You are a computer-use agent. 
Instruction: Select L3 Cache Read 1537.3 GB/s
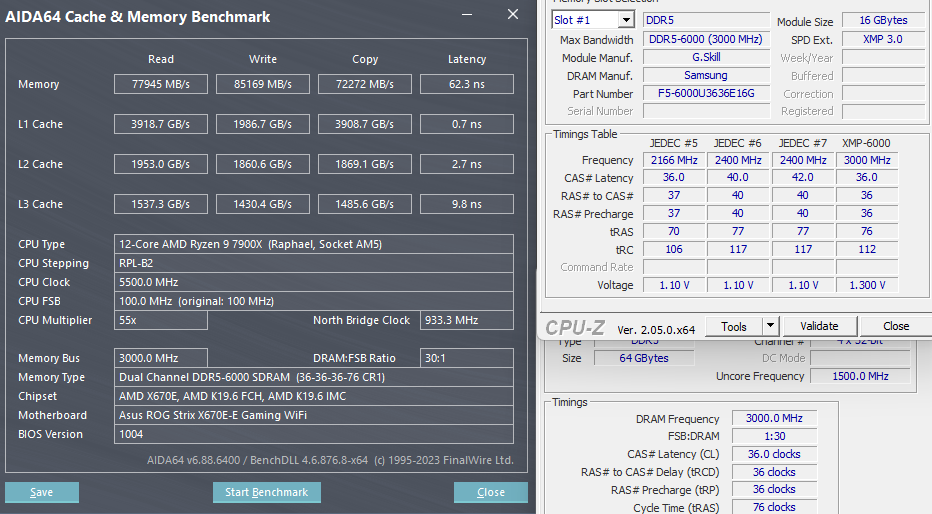tap(160, 204)
